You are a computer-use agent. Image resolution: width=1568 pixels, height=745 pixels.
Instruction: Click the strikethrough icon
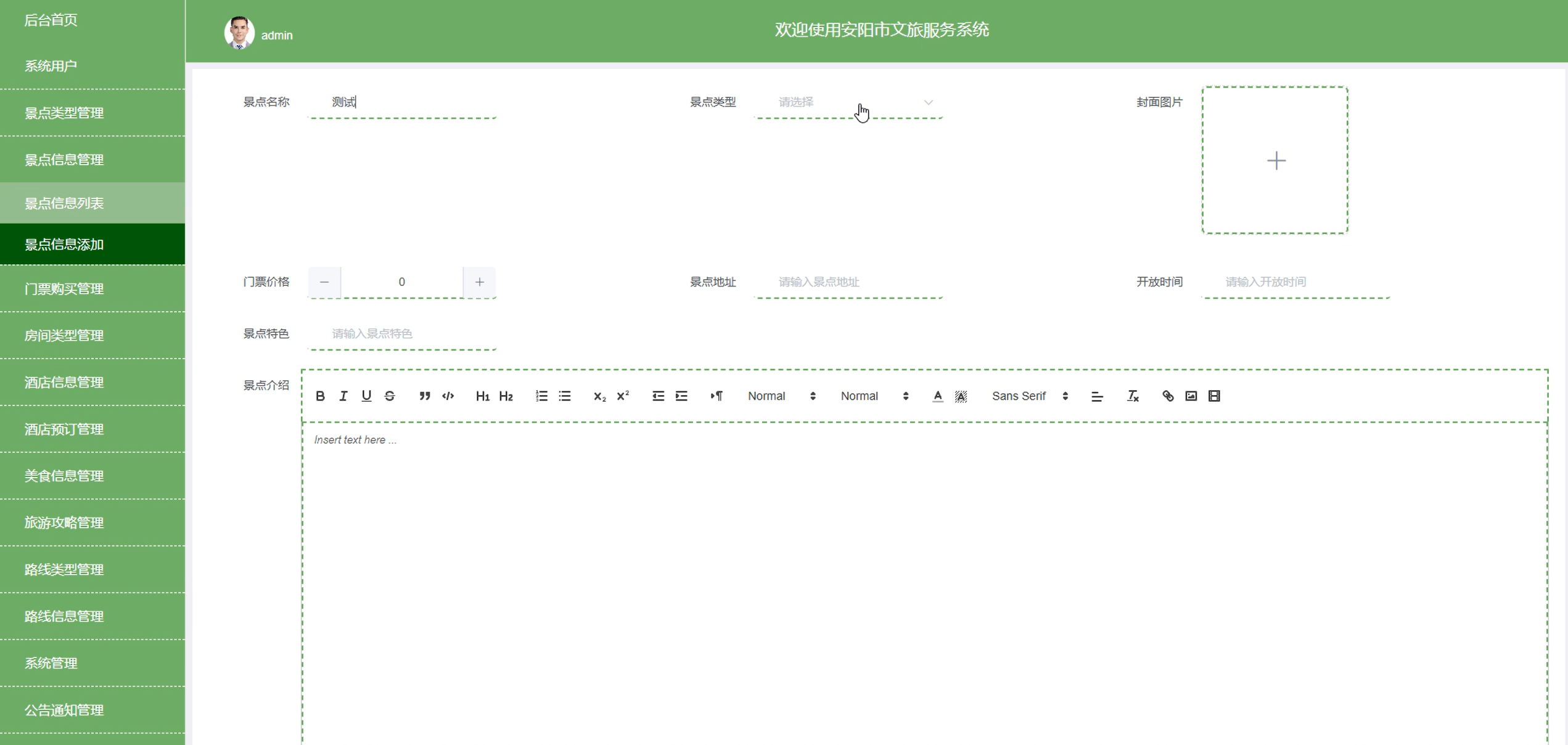pyautogui.click(x=390, y=396)
